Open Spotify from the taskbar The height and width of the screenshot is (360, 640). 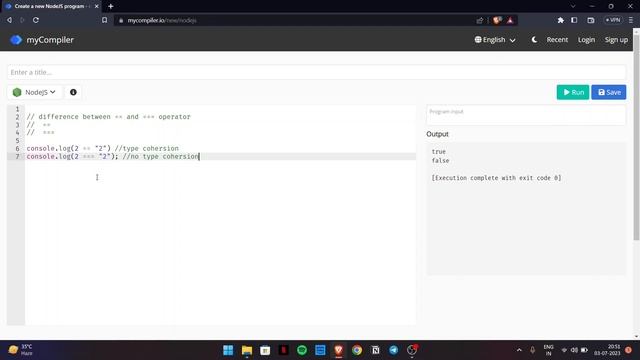click(x=302, y=350)
